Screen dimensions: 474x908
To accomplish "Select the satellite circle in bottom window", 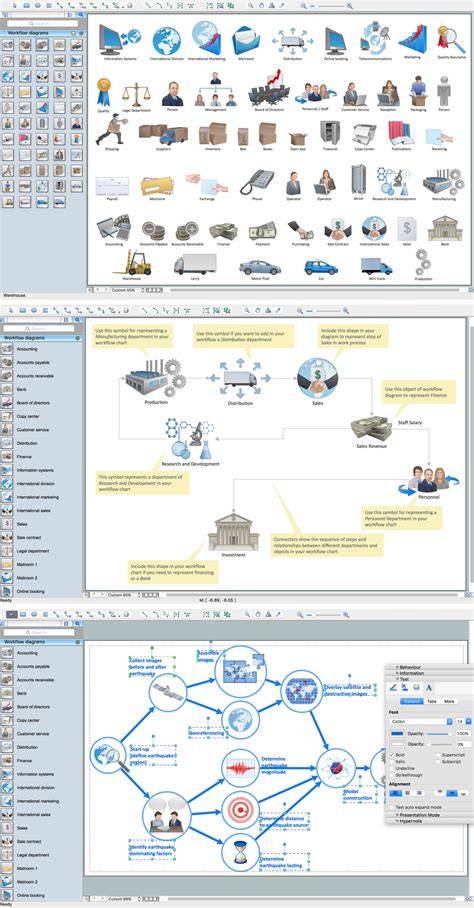I will tap(168, 693).
